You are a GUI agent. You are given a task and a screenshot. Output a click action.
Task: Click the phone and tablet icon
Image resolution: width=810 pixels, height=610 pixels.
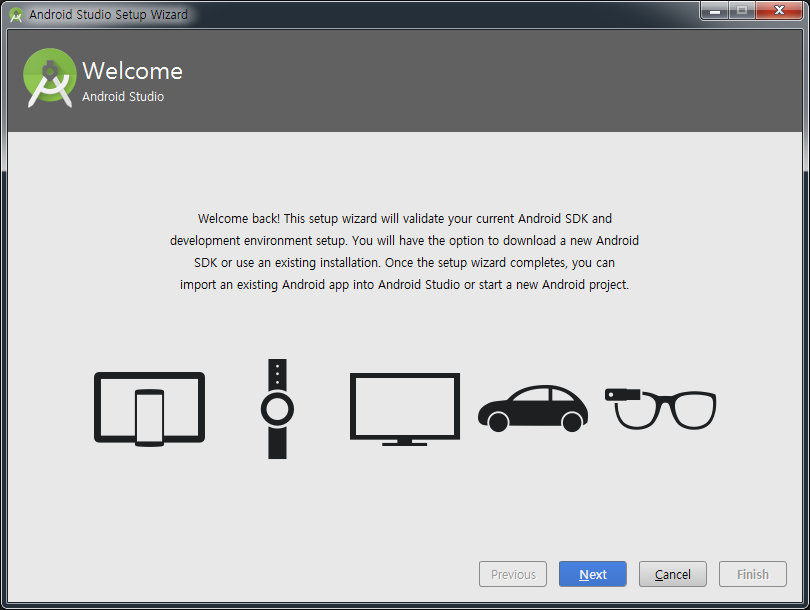[x=149, y=409]
